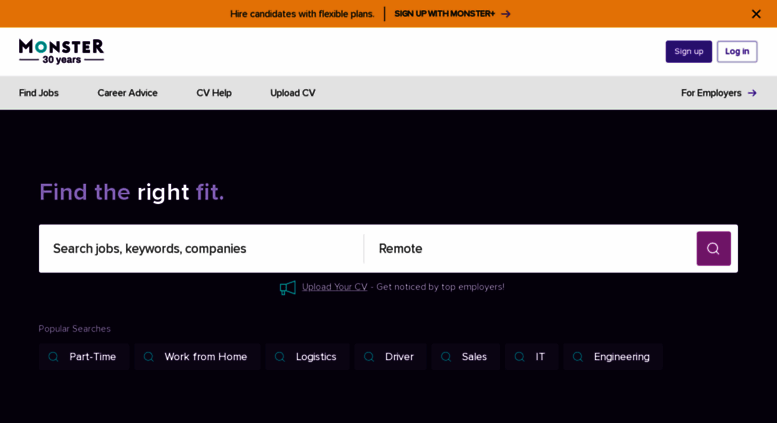The width and height of the screenshot is (777, 423).
Task: Click the Sign up button
Action: point(688,52)
